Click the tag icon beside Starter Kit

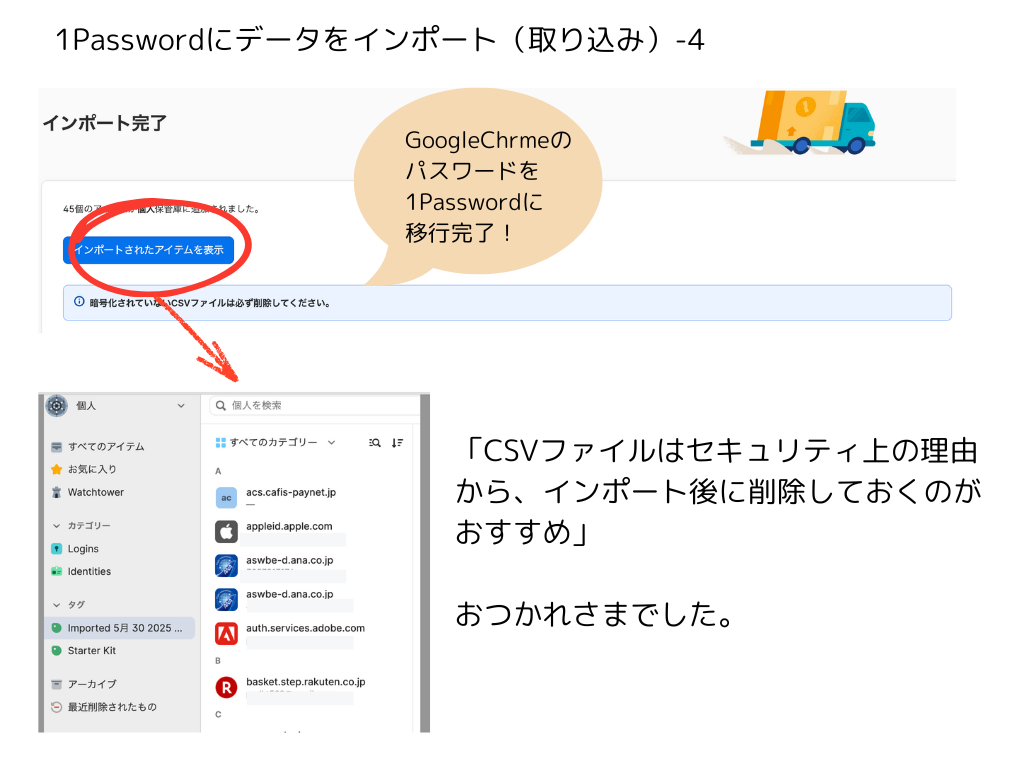[57, 650]
